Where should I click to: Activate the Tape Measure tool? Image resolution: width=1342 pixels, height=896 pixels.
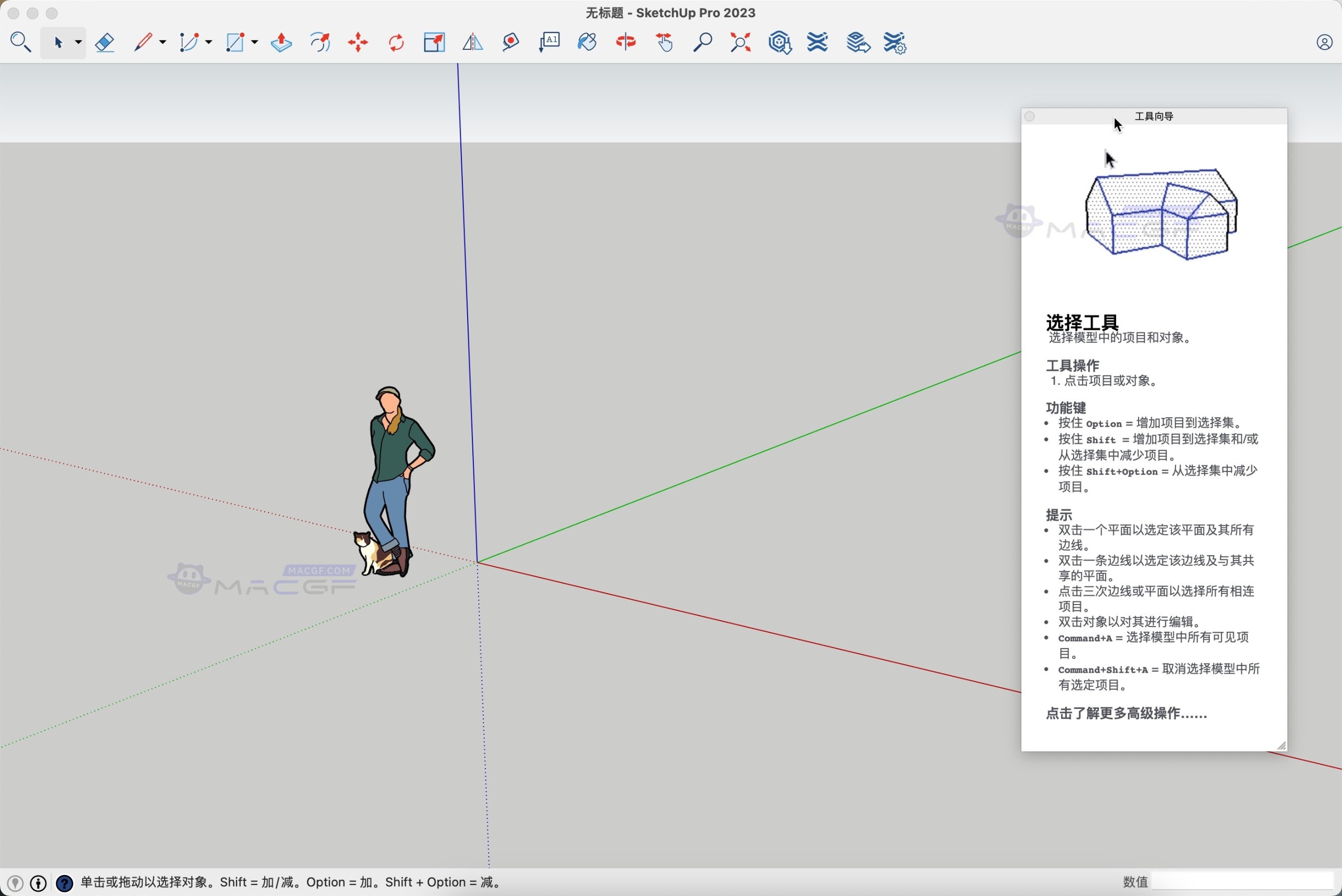(510, 42)
